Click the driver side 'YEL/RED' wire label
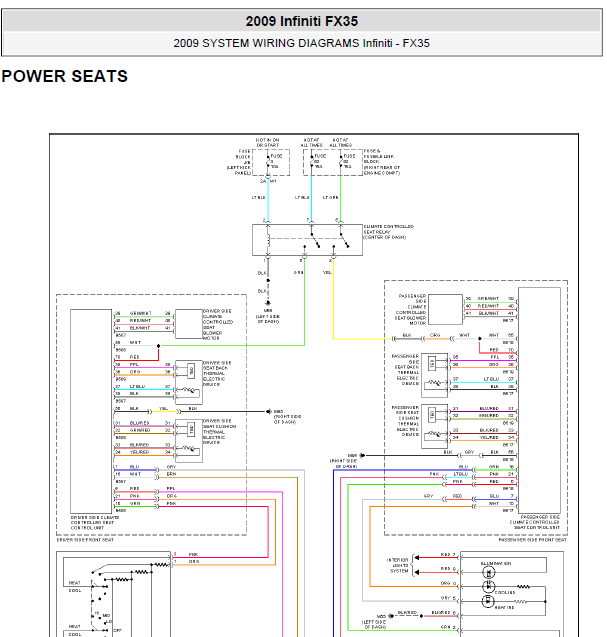This screenshot has width=607, height=637. pos(139,452)
